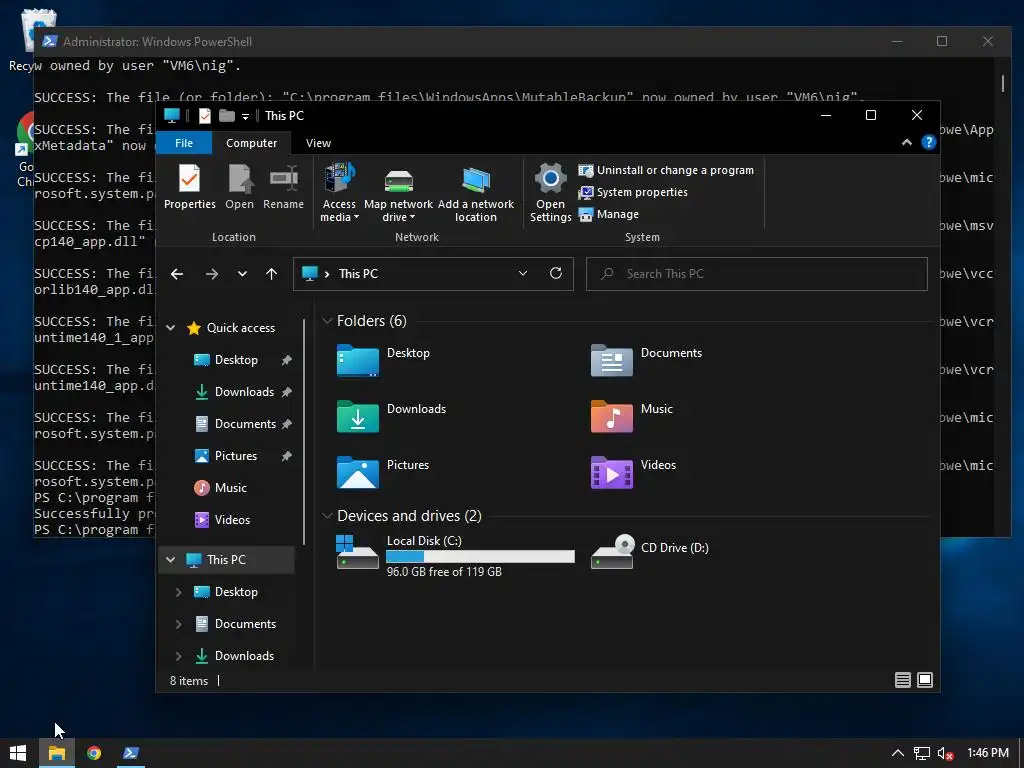This screenshot has width=1024, height=768.
Task: Open System properties
Action: pos(633,193)
